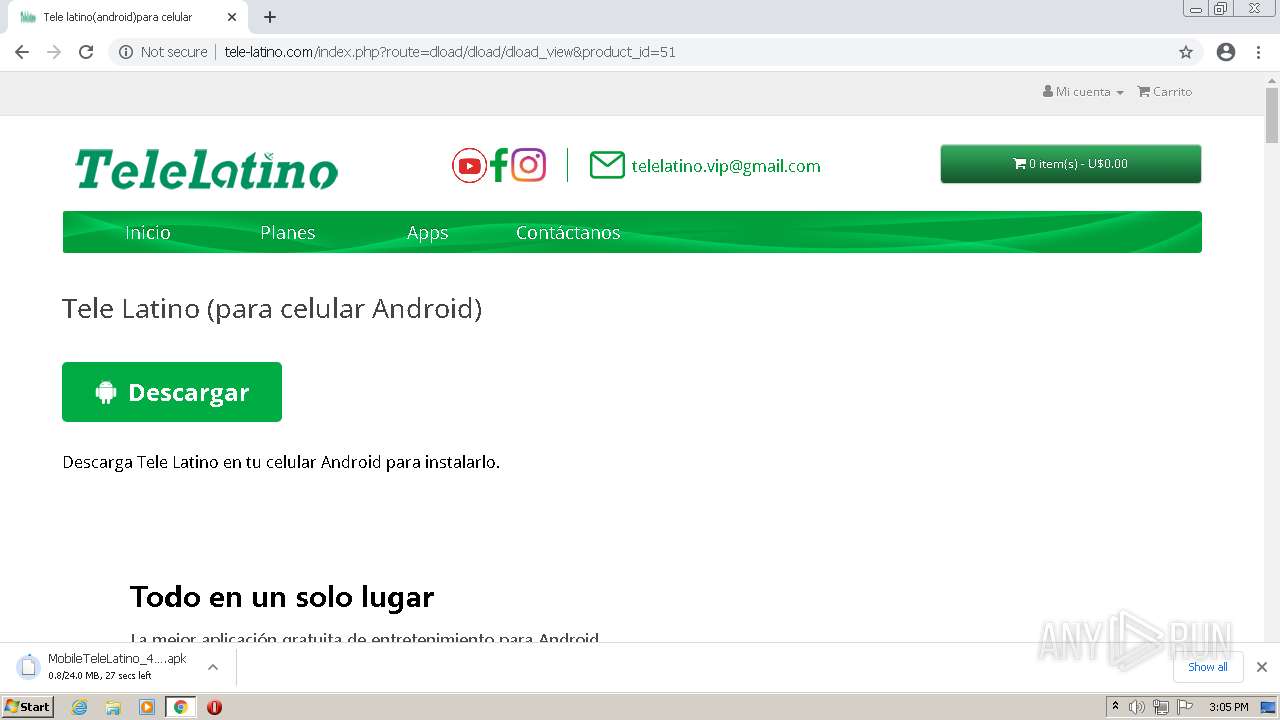Click the Action Center flag tray icon
This screenshot has height=720, width=1280.
[x=1184, y=707]
